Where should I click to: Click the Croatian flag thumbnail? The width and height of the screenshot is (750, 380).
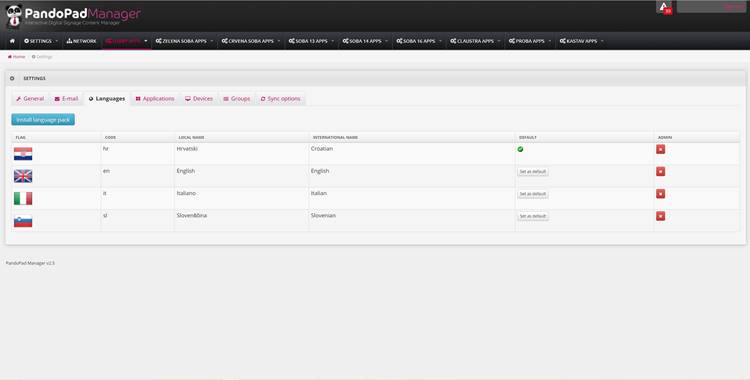(x=23, y=154)
